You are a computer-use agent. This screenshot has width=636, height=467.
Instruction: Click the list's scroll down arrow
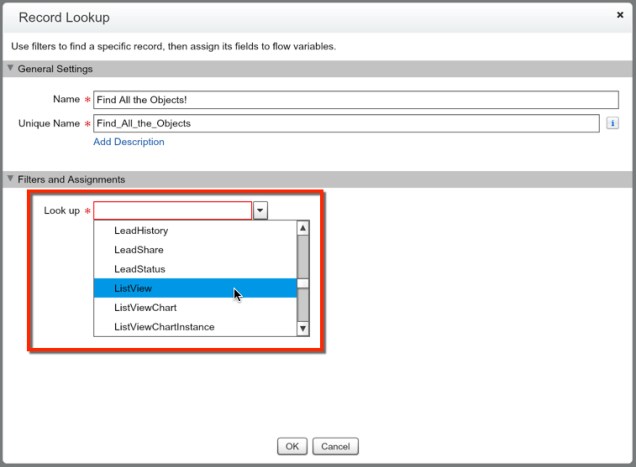pyautogui.click(x=303, y=328)
